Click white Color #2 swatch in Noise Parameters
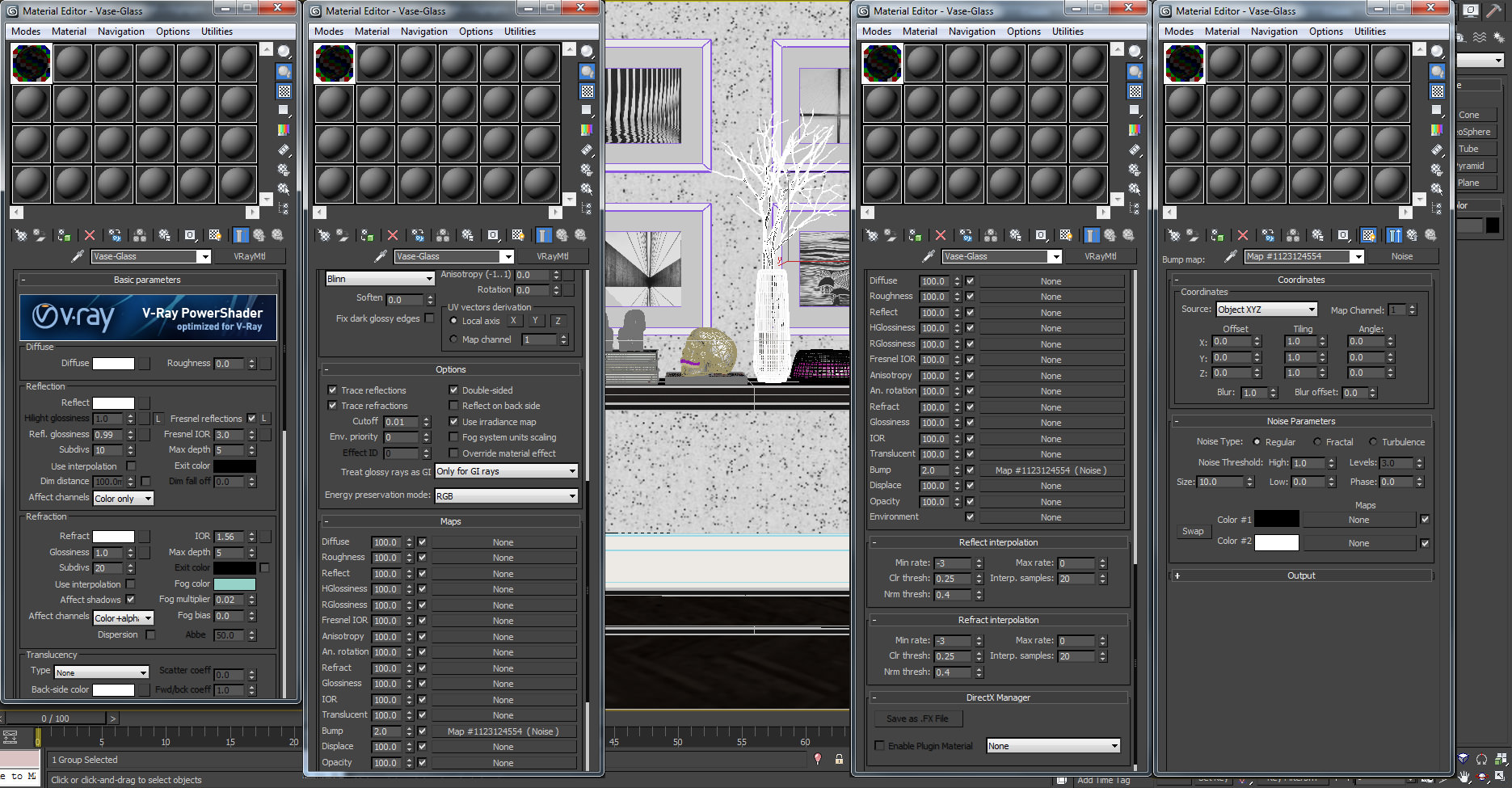The width and height of the screenshot is (1512, 788). click(x=1276, y=542)
